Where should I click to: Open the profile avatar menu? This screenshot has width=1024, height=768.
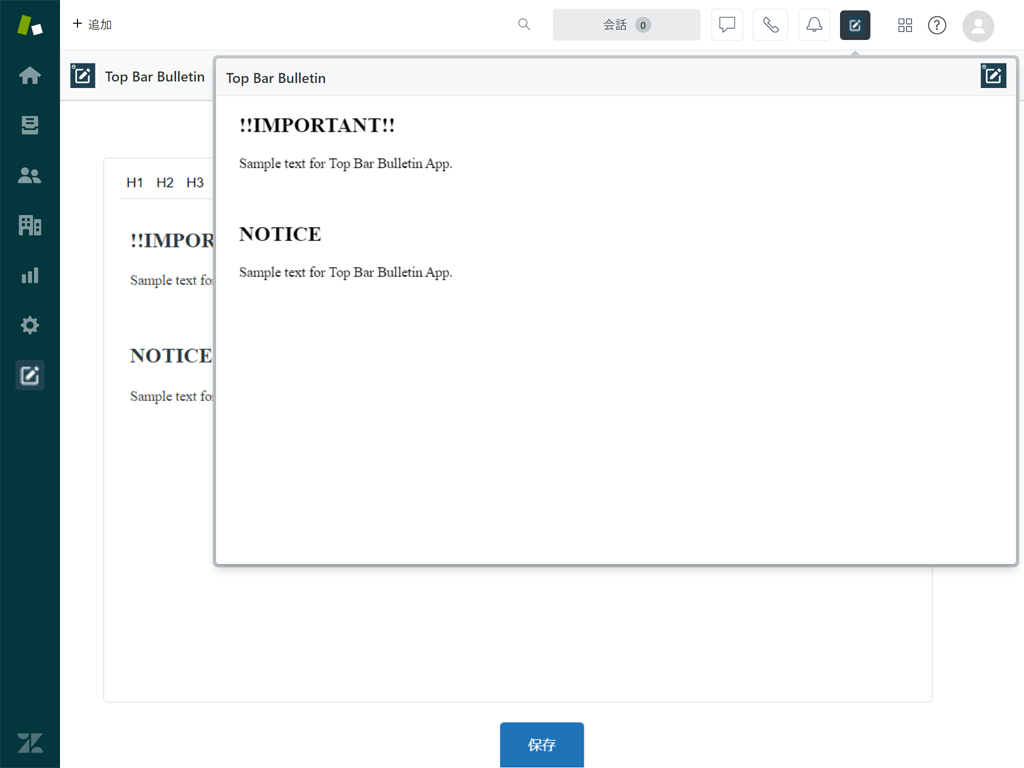coord(978,26)
